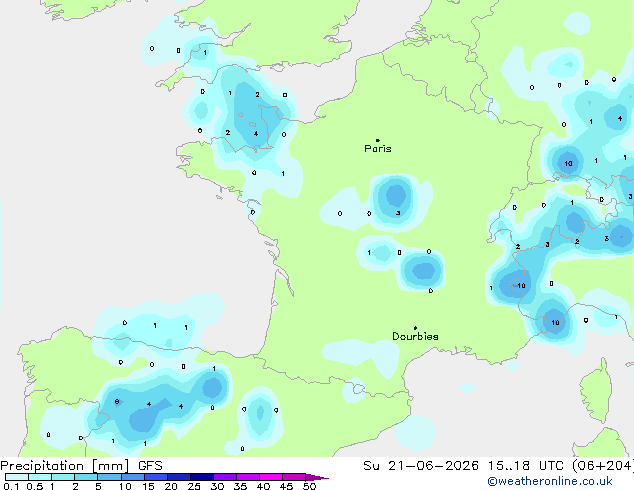Click the Dourbies location label
This screenshot has width=634, height=490.
tap(415, 336)
